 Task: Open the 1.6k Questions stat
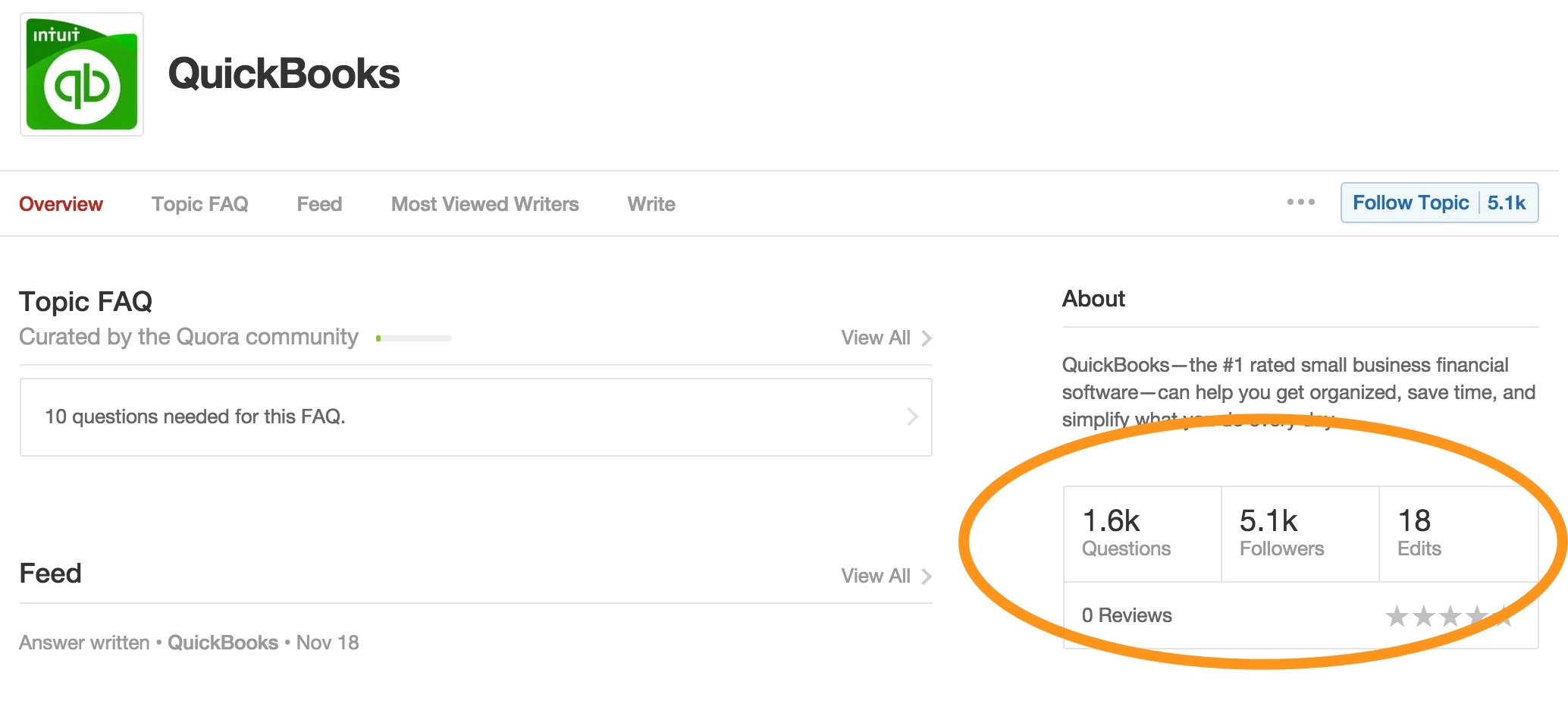click(x=1126, y=533)
